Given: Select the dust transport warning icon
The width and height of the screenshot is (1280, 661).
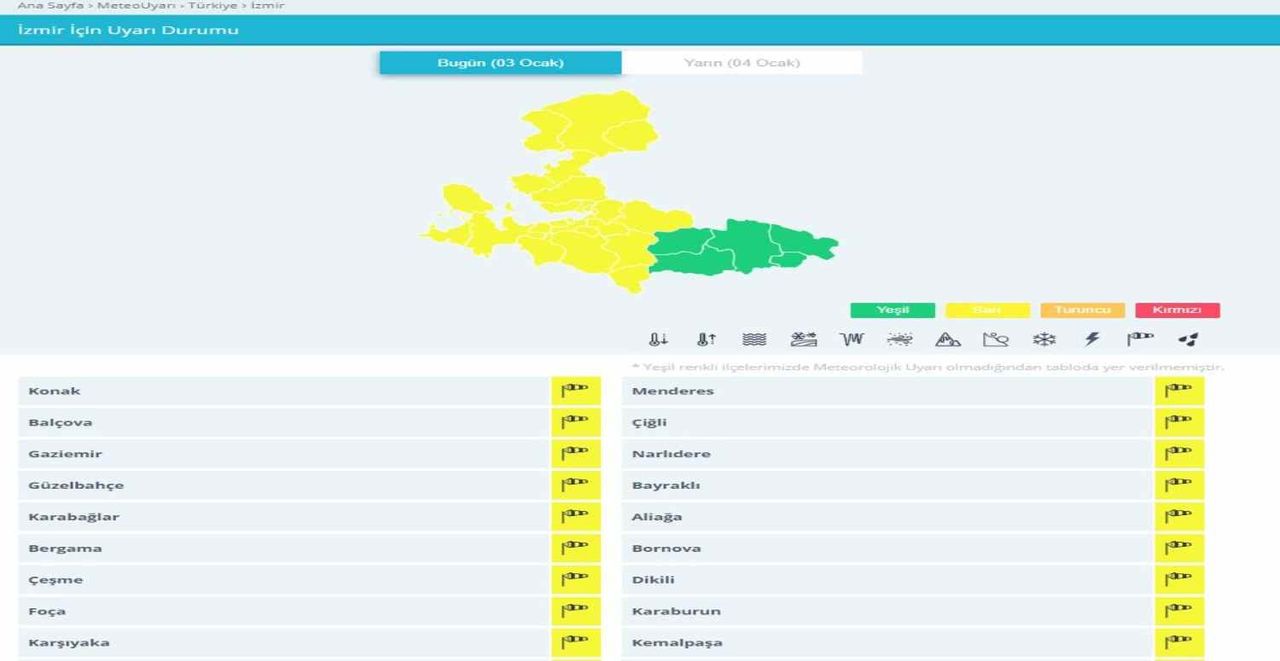Looking at the screenshot, I should click(899, 340).
